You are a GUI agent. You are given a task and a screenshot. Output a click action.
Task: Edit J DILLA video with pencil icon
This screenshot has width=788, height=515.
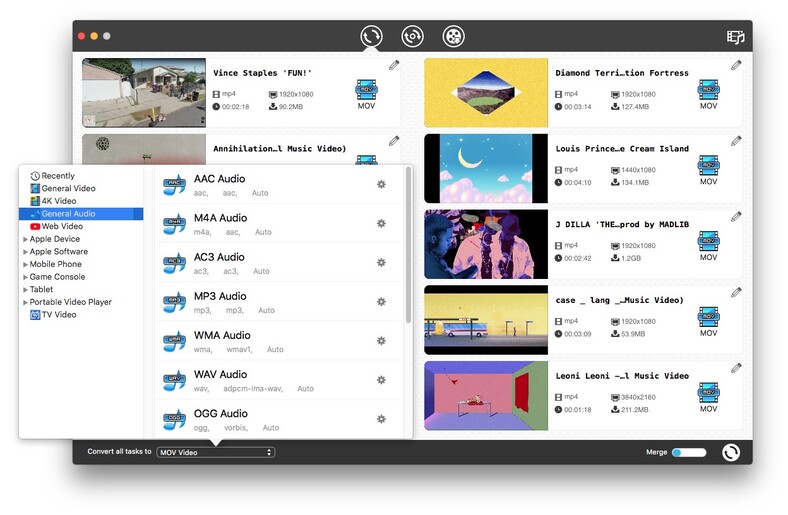736,217
